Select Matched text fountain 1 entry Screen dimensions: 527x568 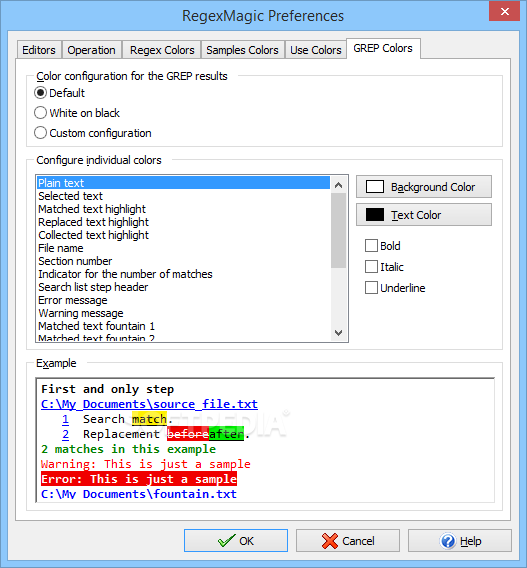point(183,326)
